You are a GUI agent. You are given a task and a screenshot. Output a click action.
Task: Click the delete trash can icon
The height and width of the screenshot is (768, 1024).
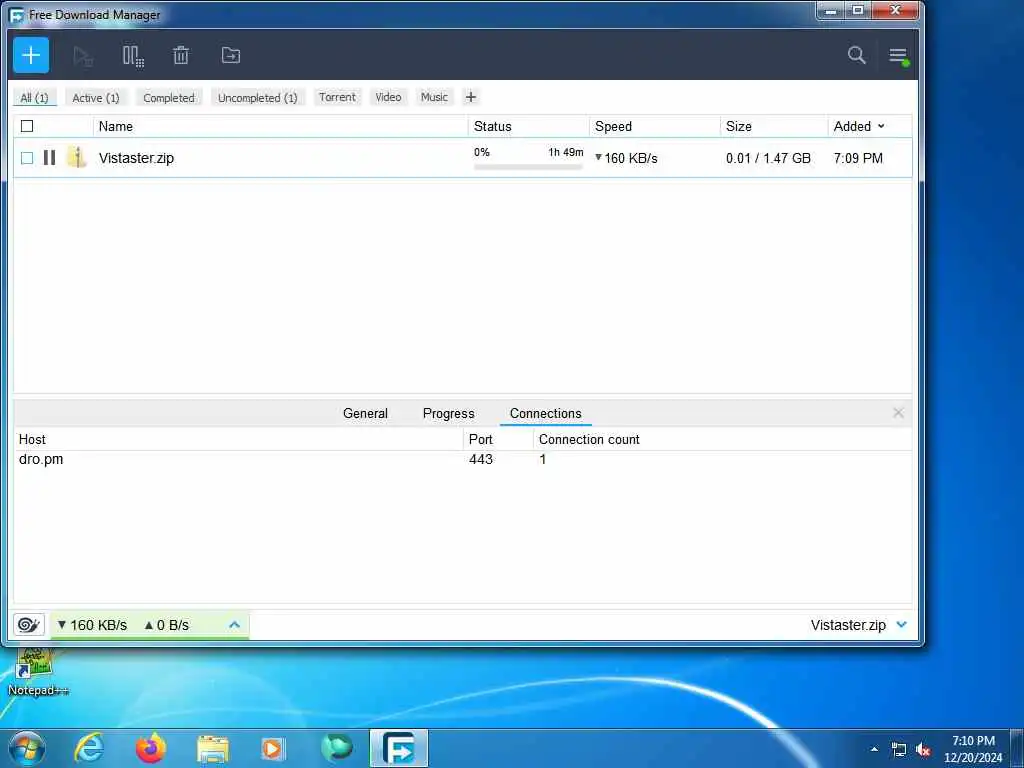pos(181,56)
